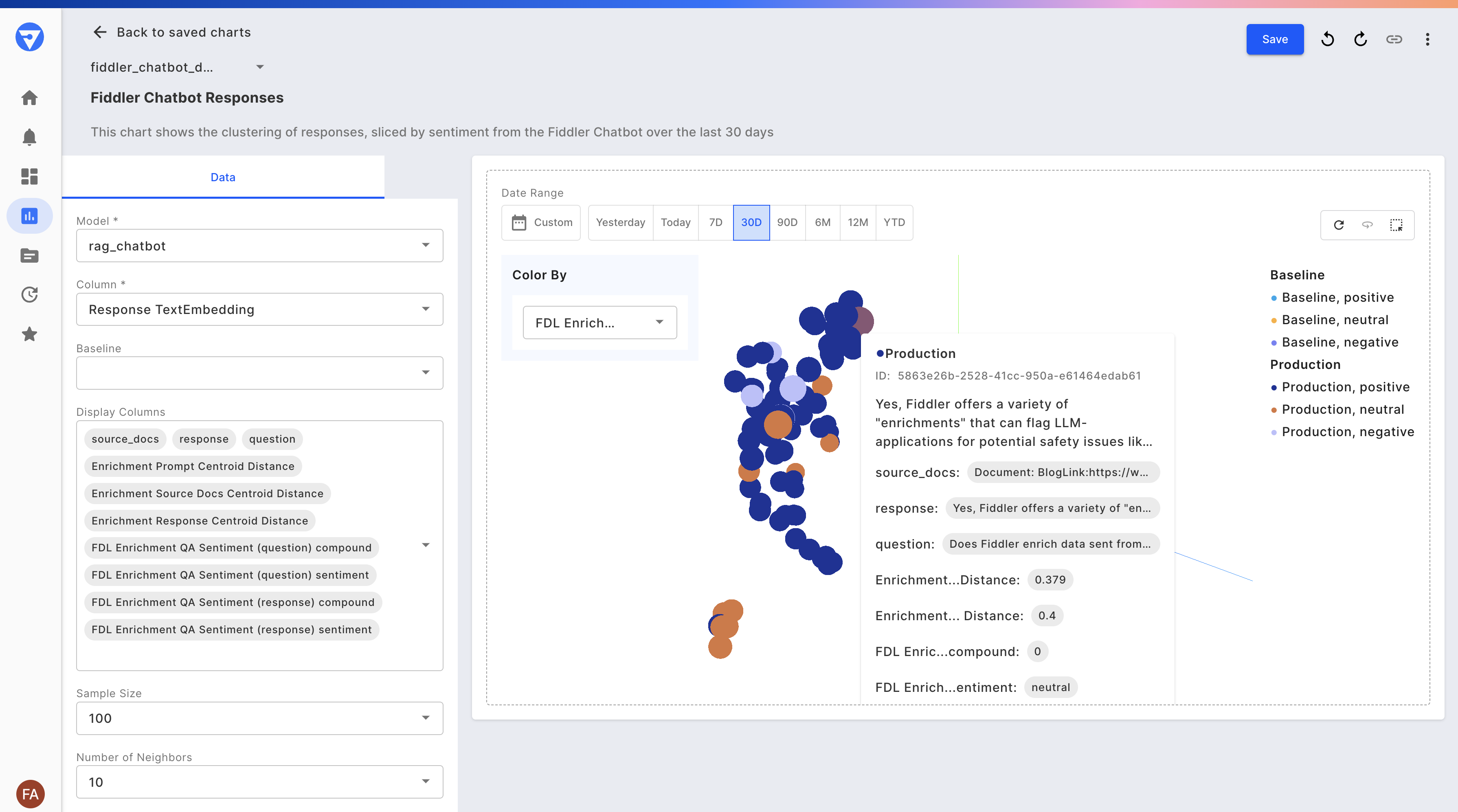This screenshot has height=812, width=1458.
Task: Open the three-dot more options menu
Action: coord(1427,39)
